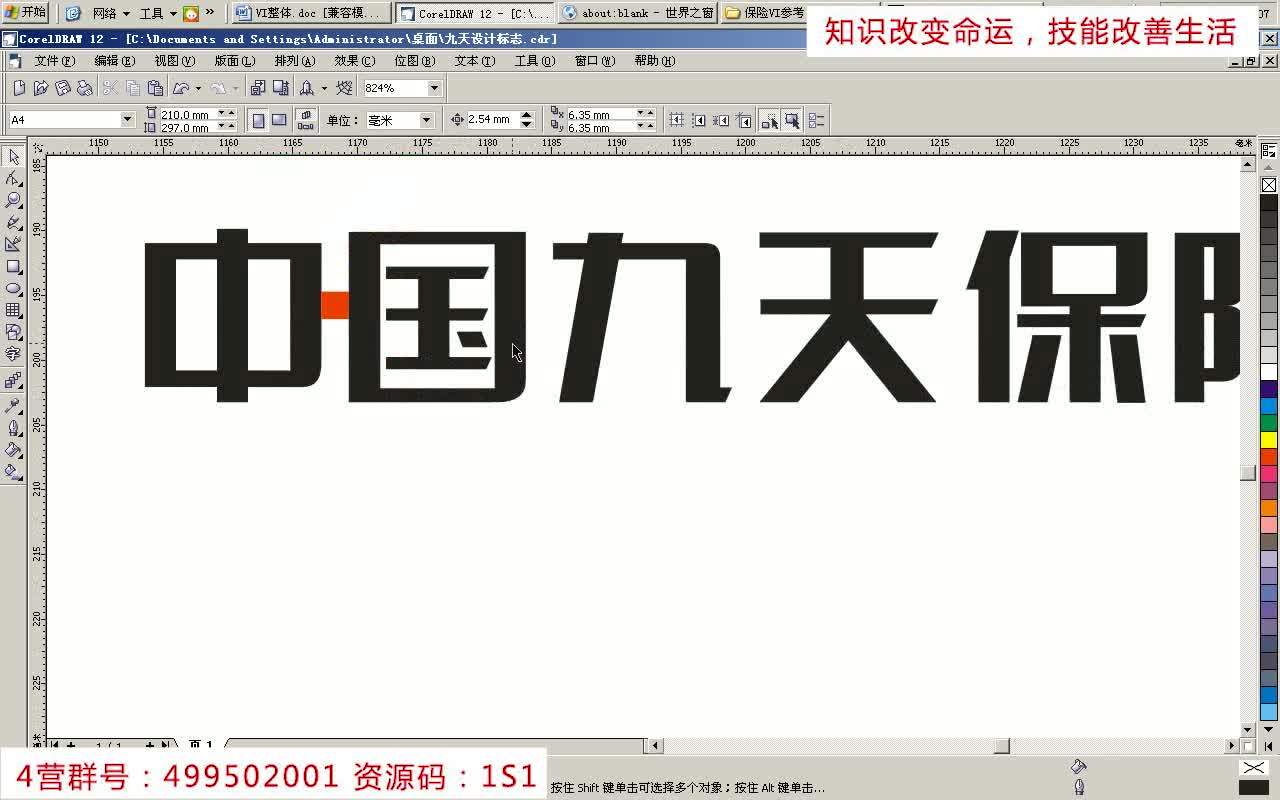Open the zoom level dropdown showing 824%
Image resolution: width=1280 pixels, height=800 pixels.
434,87
